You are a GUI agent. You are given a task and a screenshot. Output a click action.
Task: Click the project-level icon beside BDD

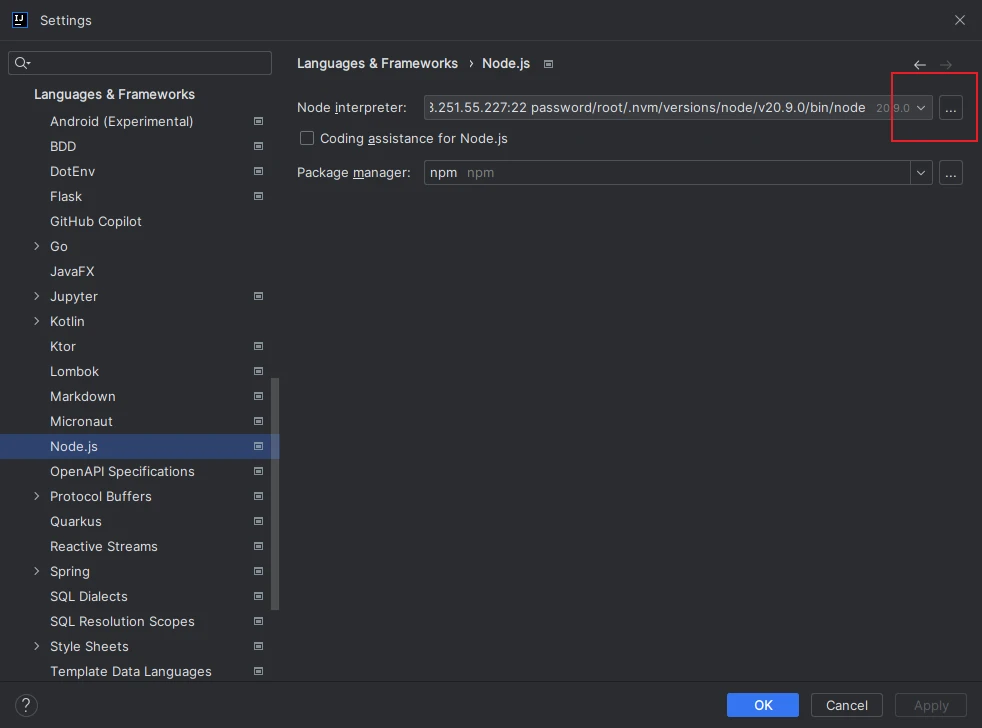(x=258, y=146)
